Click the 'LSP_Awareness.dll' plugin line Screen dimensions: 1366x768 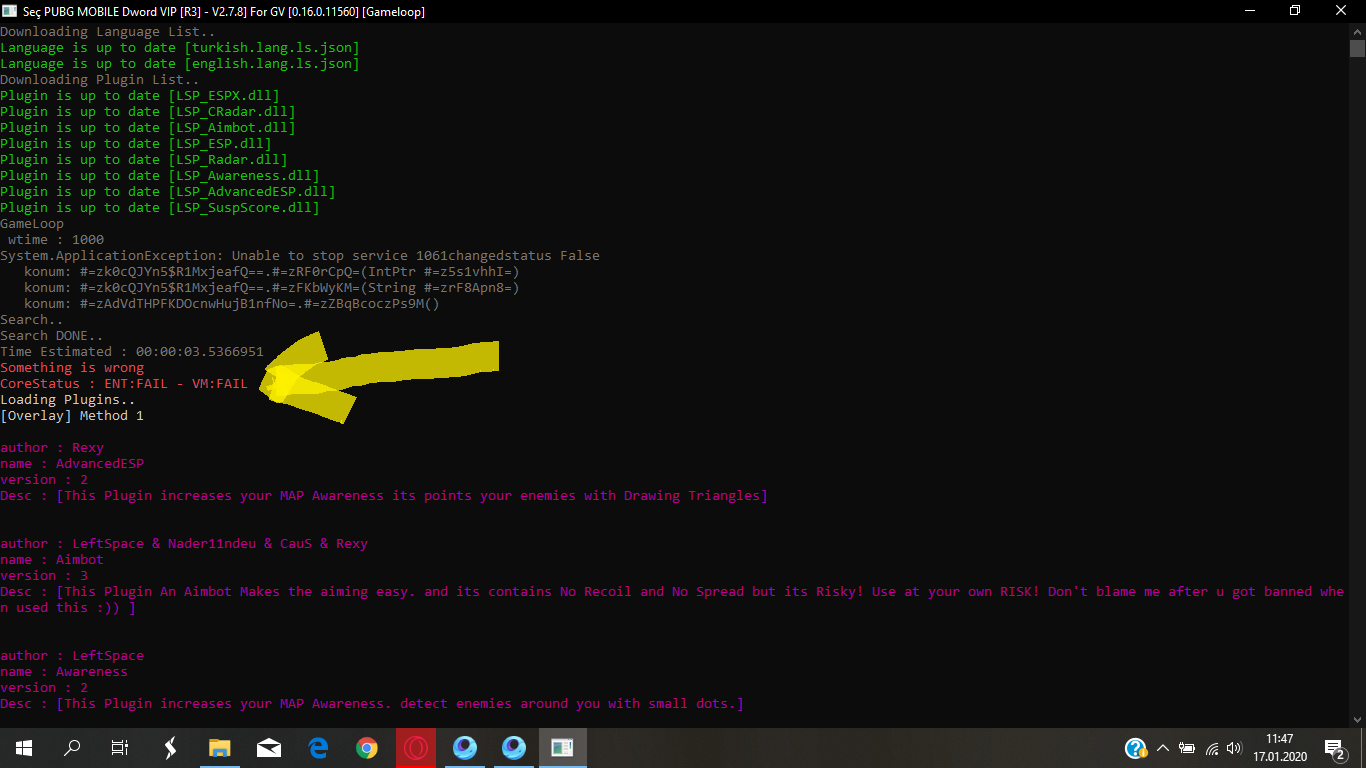coord(160,176)
